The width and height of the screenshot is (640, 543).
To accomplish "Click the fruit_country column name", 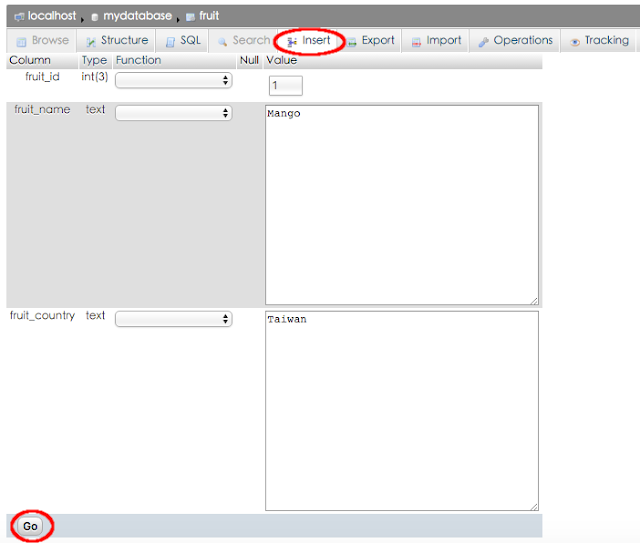I will [x=42, y=316].
